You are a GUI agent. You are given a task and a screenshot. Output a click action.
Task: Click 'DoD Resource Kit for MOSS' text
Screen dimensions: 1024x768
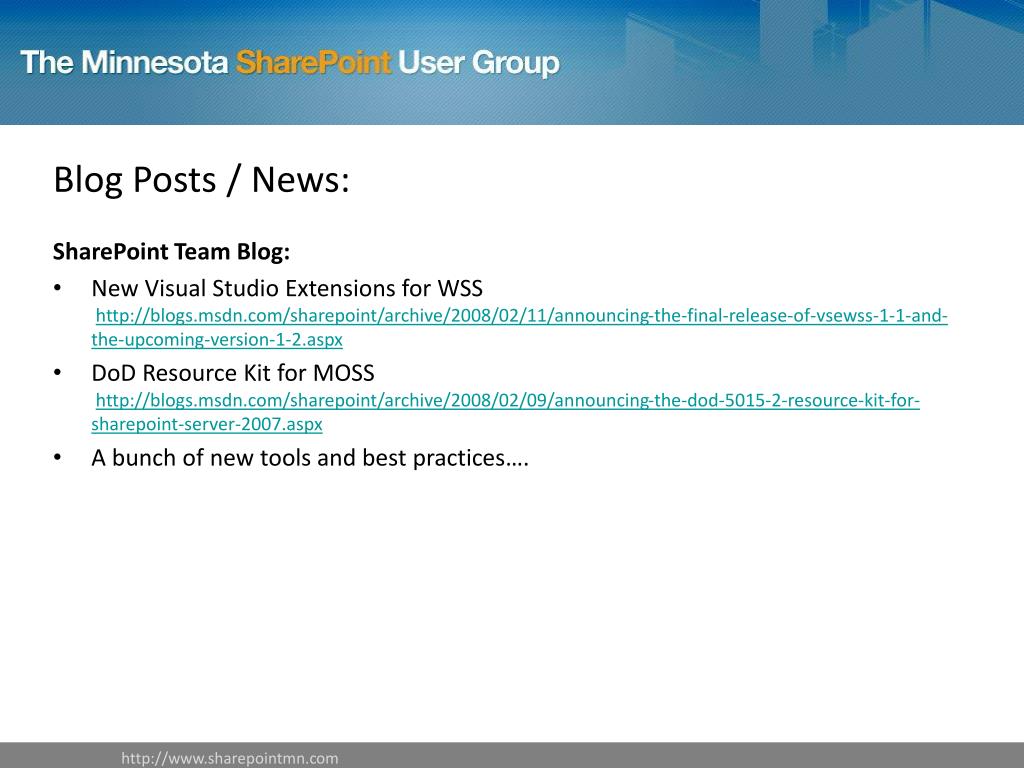pyautogui.click(x=232, y=373)
